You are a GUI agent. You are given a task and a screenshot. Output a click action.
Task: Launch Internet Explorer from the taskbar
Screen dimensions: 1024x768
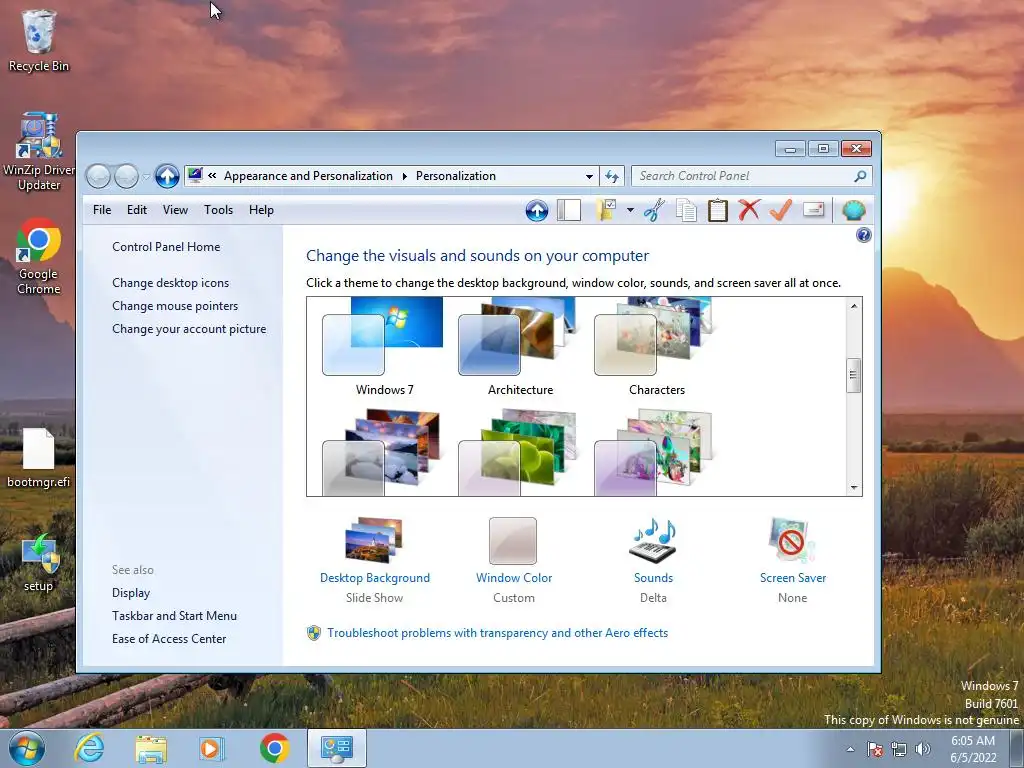click(x=89, y=749)
